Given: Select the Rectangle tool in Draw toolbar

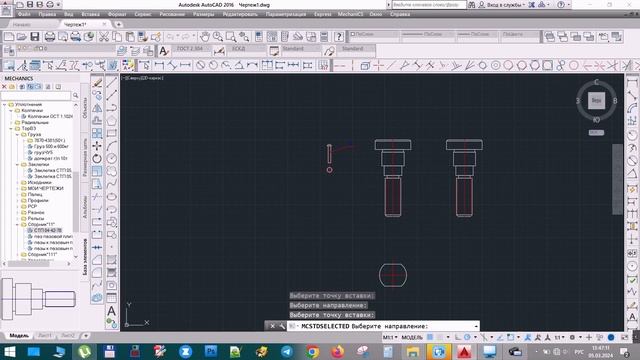Looking at the screenshot, I should click(112, 133).
